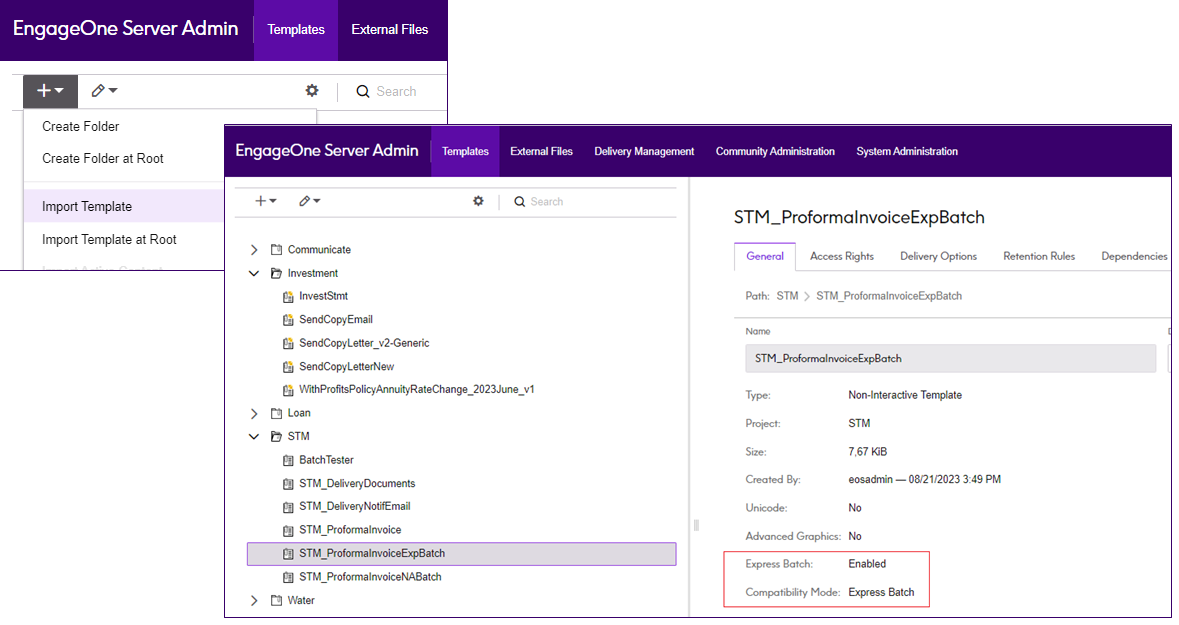Click the BatchTester template icon
The width and height of the screenshot is (1179, 625).
point(288,460)
